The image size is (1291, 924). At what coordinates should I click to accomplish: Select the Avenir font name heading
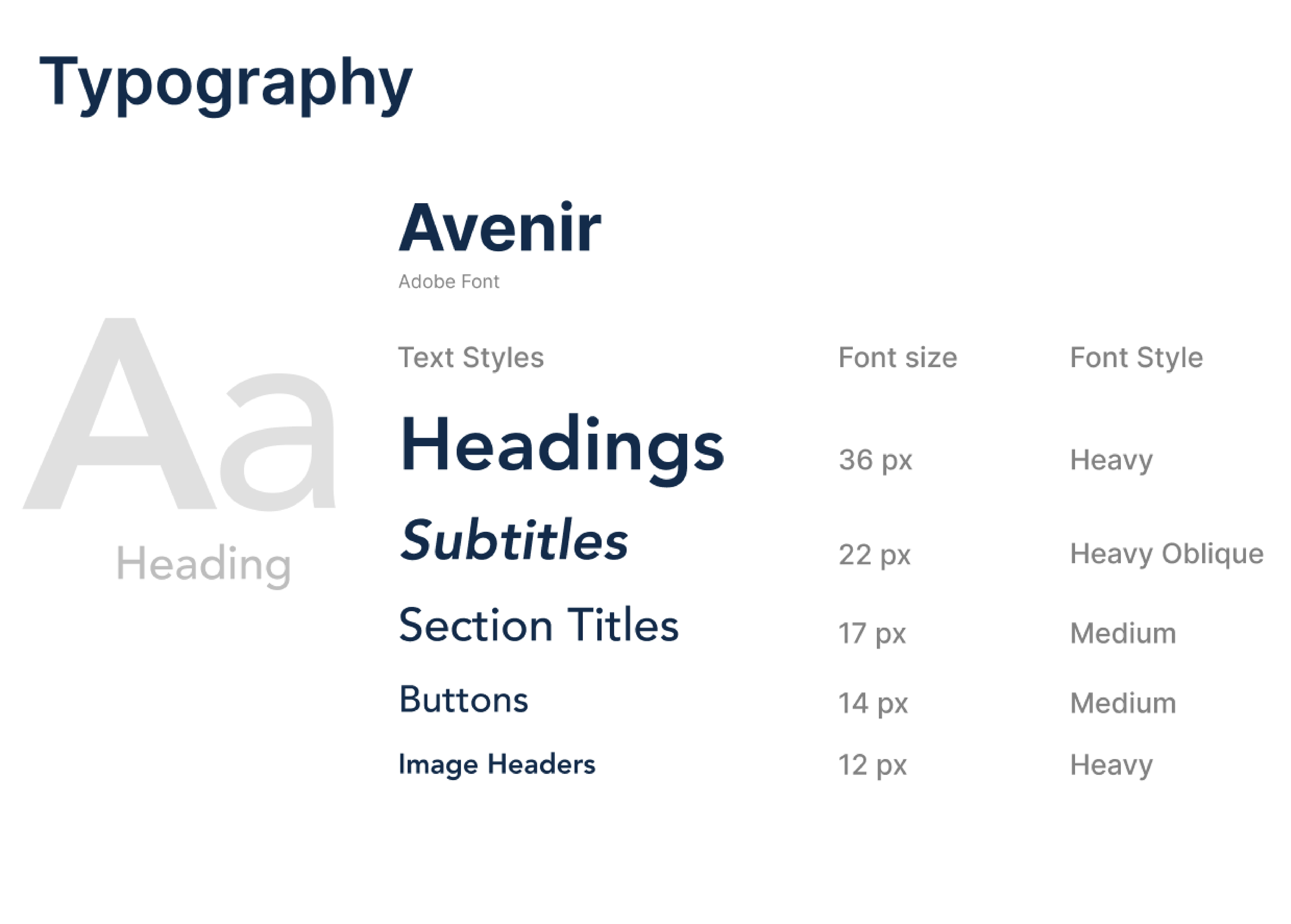499,228
